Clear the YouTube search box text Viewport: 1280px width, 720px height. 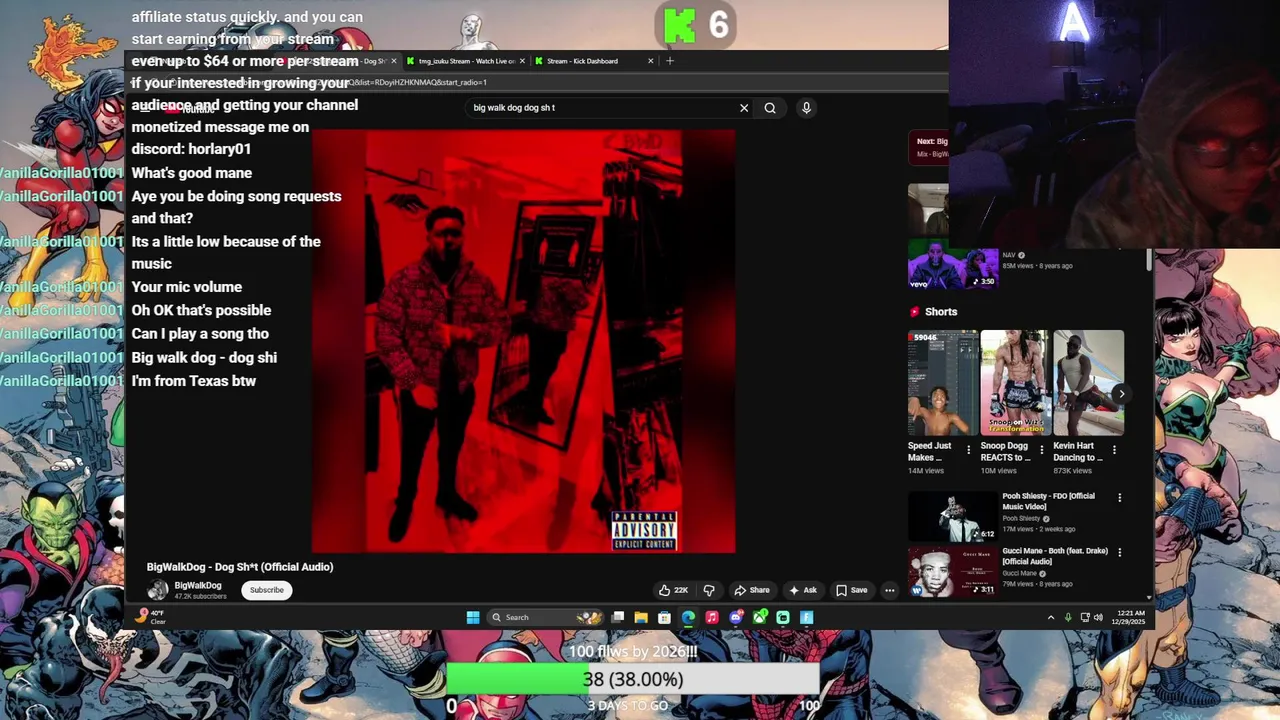pos(744,108)
